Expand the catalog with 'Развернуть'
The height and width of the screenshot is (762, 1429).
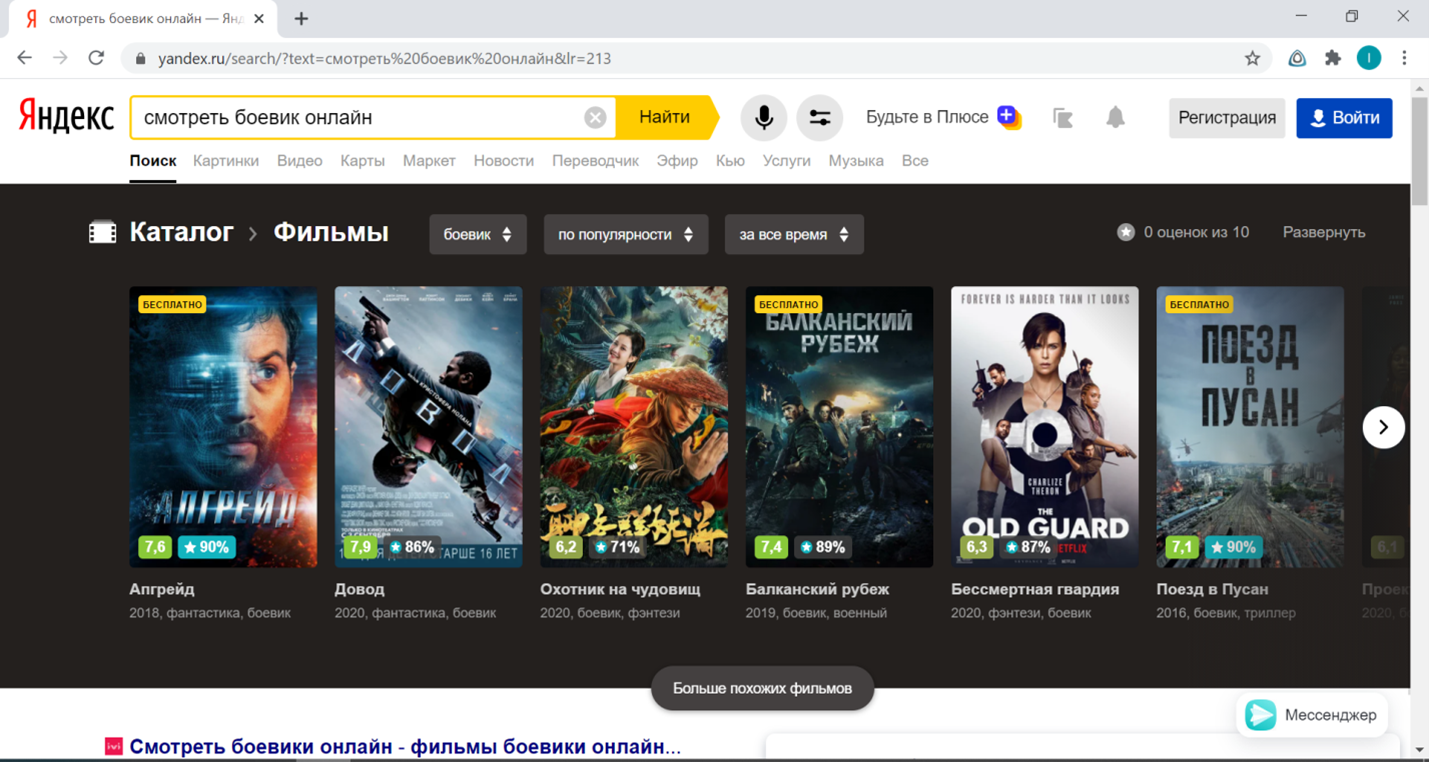[x=1324, y=232]
